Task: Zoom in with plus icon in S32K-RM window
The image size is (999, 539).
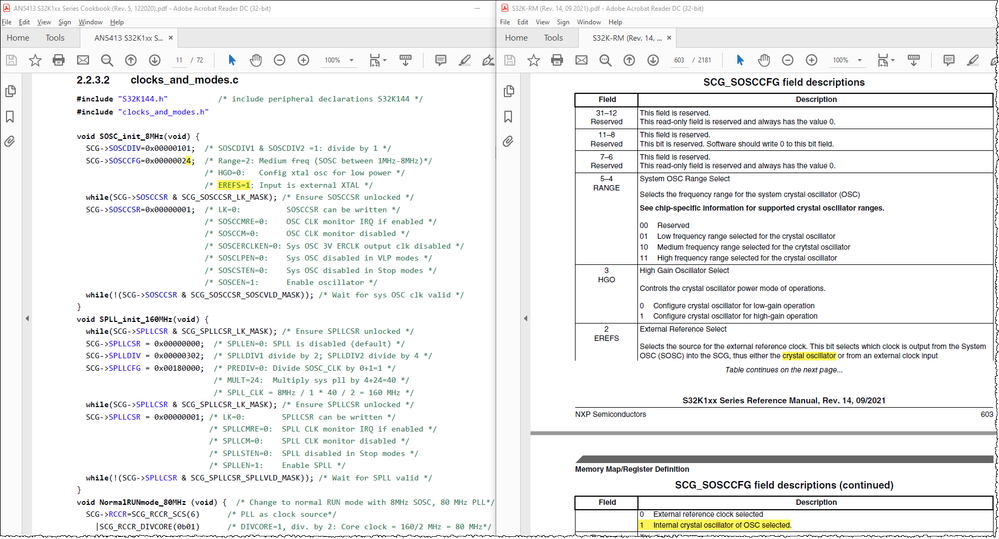Action: (x=812, y=60)
